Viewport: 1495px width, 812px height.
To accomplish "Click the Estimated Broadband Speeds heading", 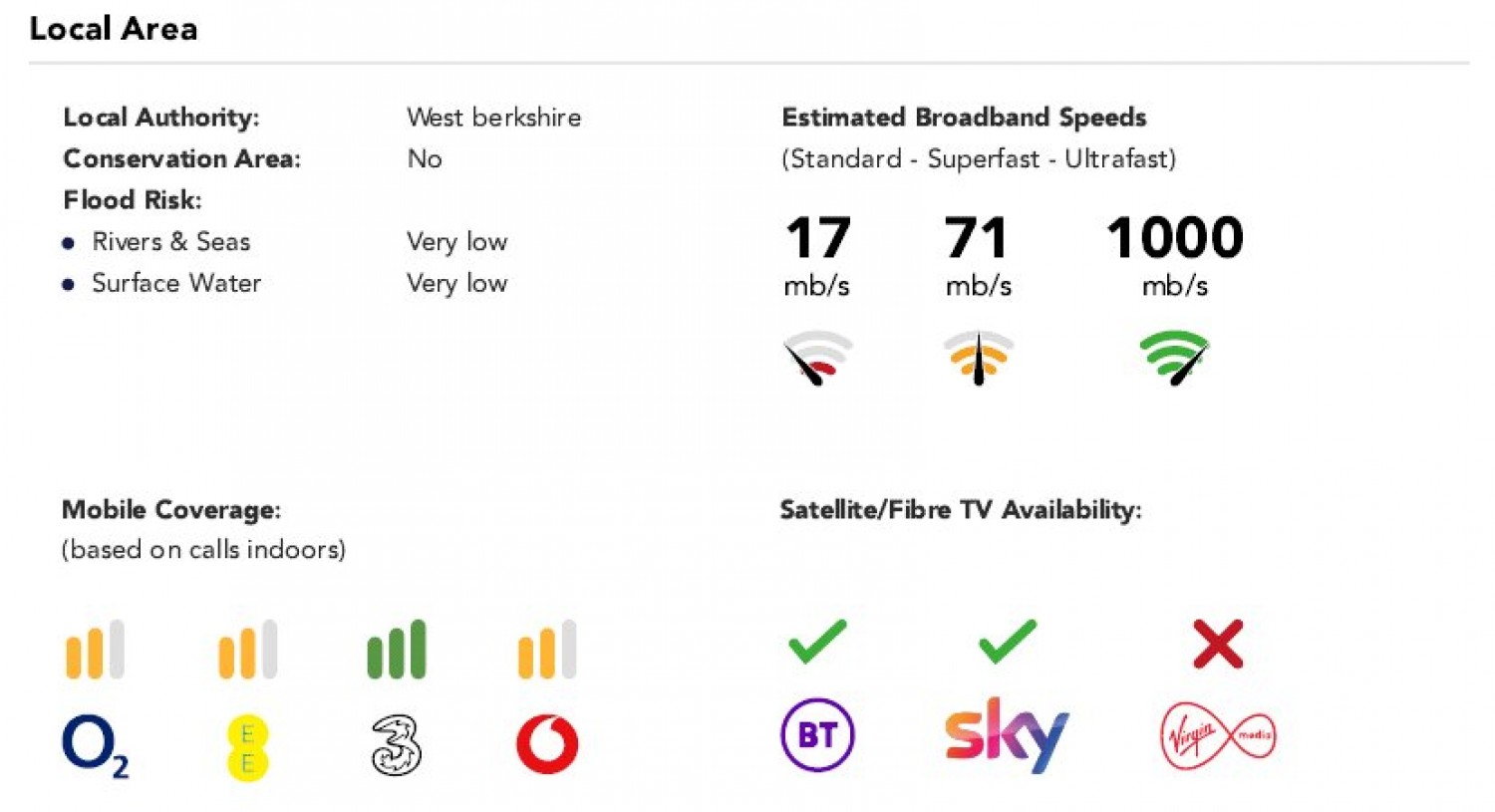I will pos(964,118).
